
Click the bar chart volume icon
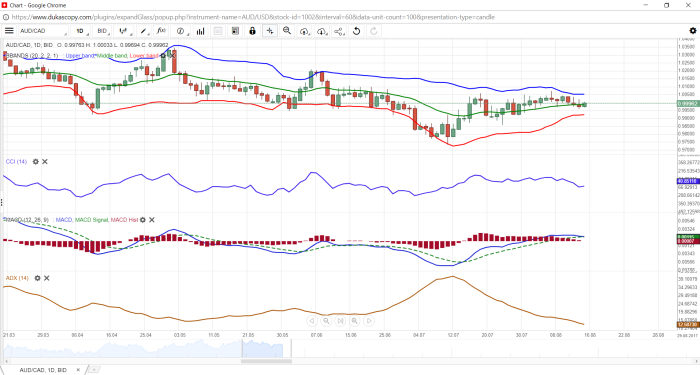point(200,31)
